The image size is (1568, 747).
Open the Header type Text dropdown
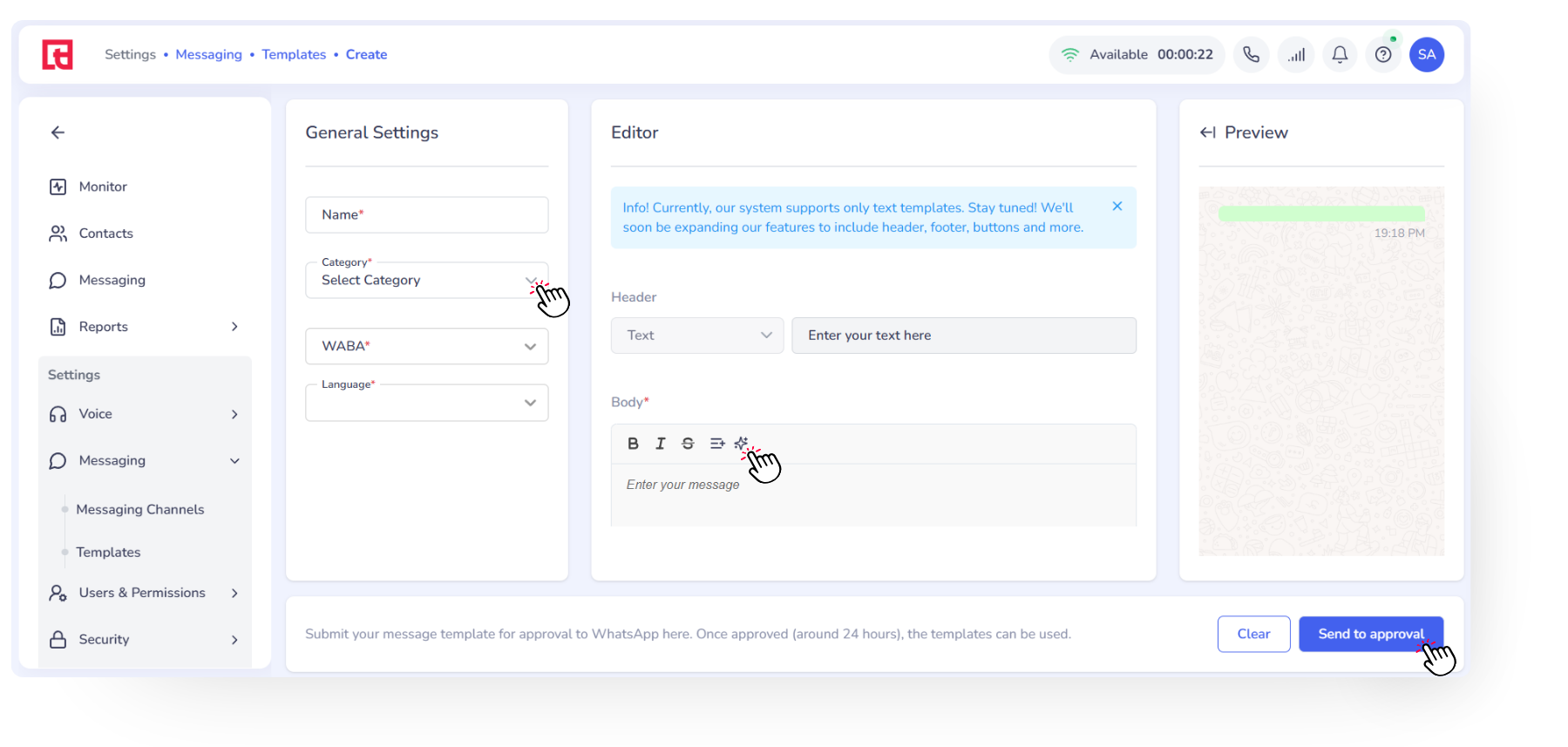coord(697,336)
